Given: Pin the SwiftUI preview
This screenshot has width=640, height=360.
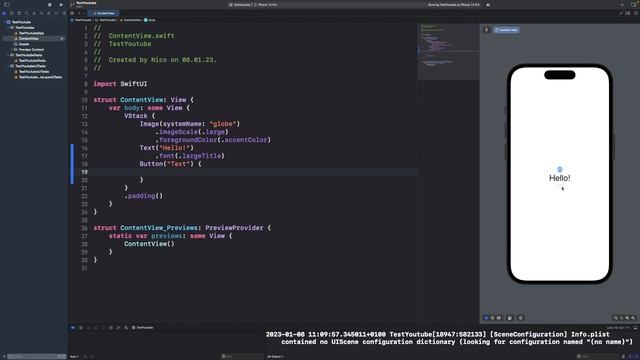Looking at the screenshot, I should pyautogui.click(x=486, y=30).
